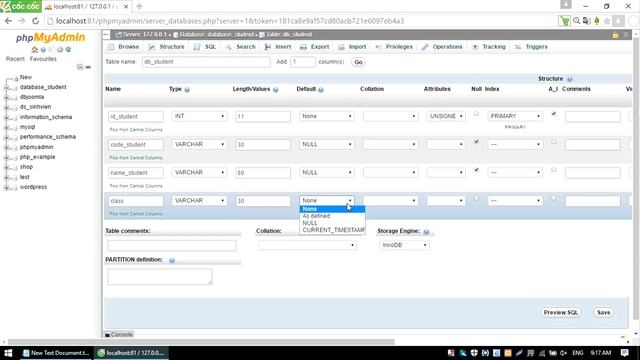Click the Table name input field
Screen dimensions: 640x360
tap(206, 62)
